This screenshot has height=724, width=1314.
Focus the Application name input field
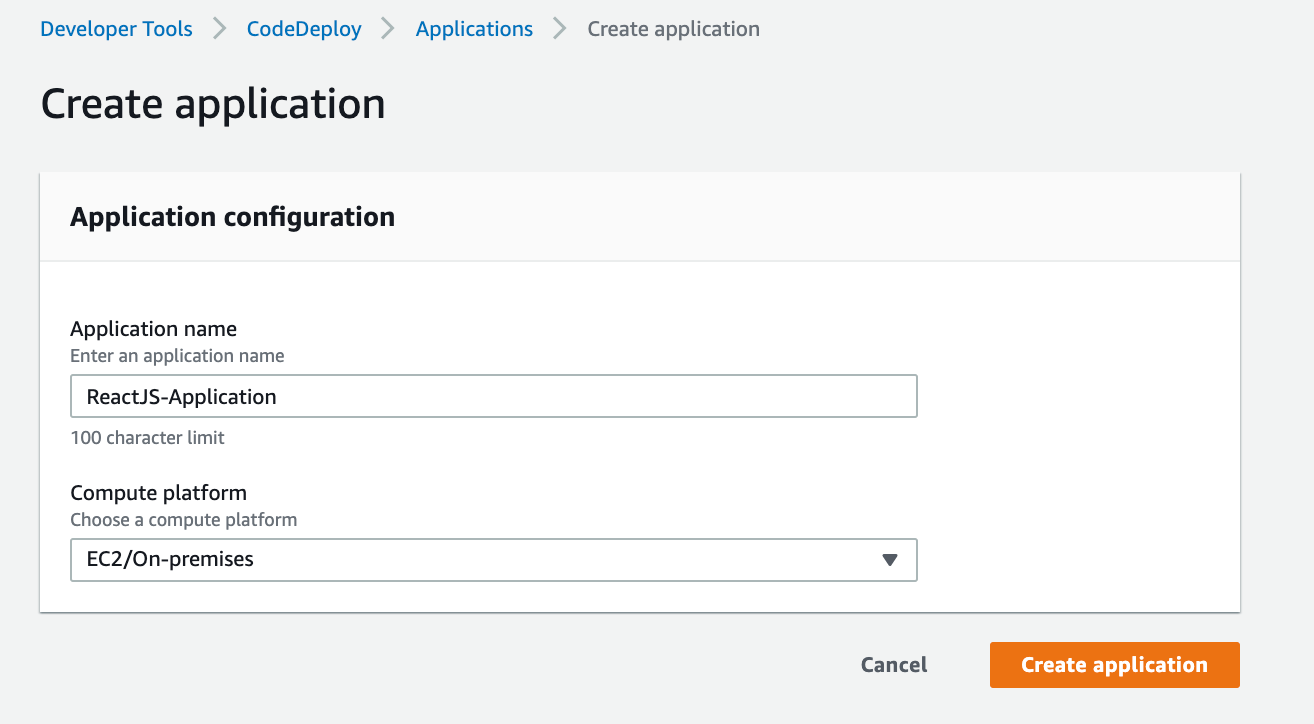493,397
